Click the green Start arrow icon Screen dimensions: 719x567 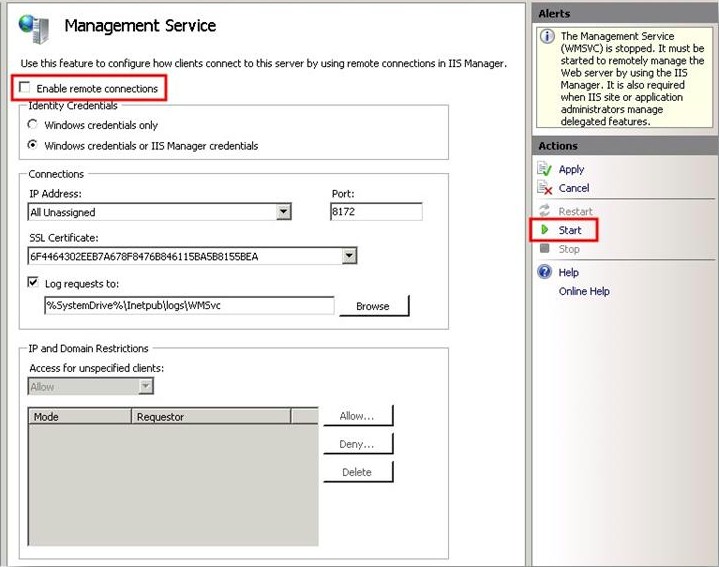[x=545, y=230]
